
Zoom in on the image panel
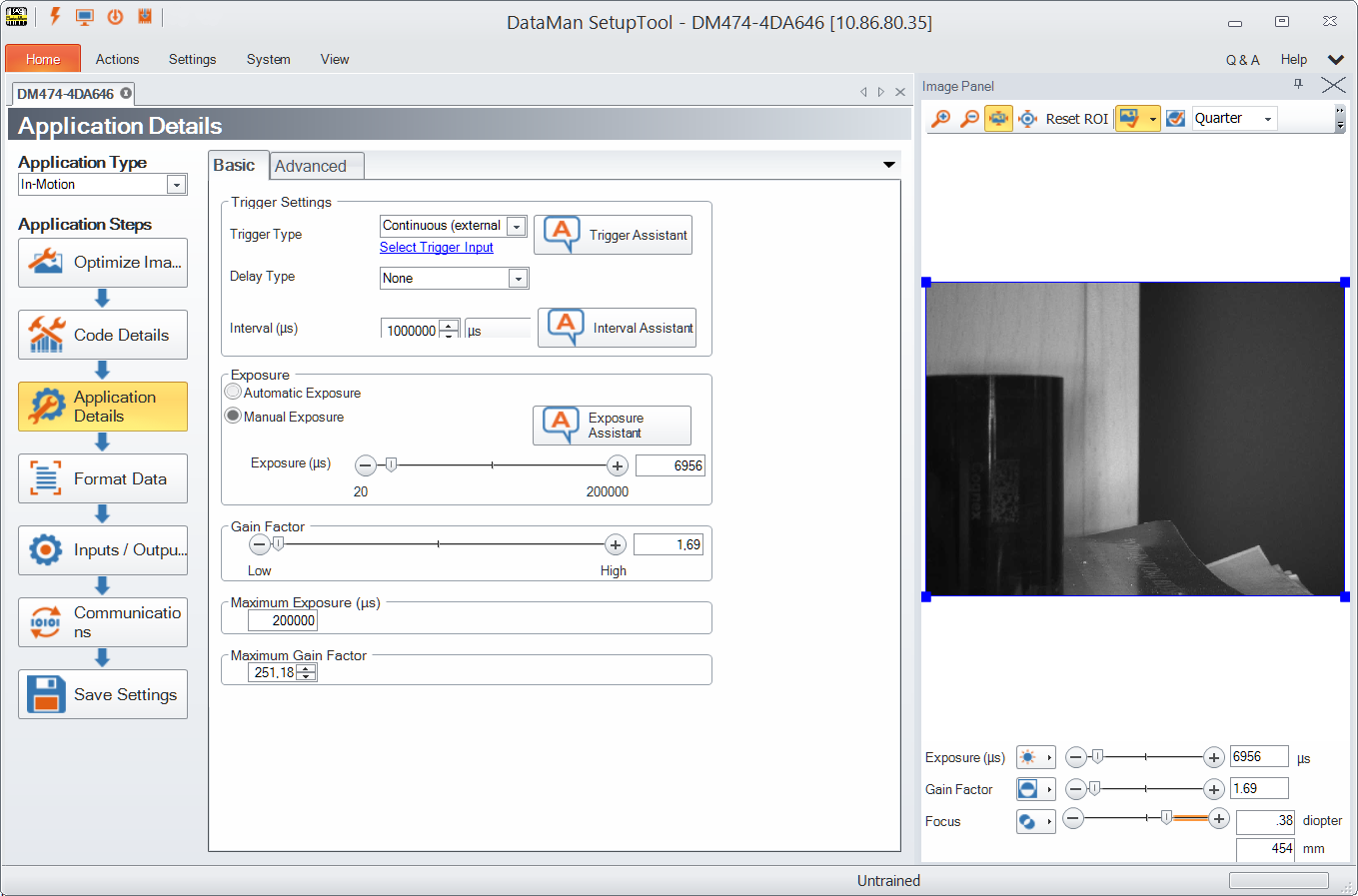(940, 119)
